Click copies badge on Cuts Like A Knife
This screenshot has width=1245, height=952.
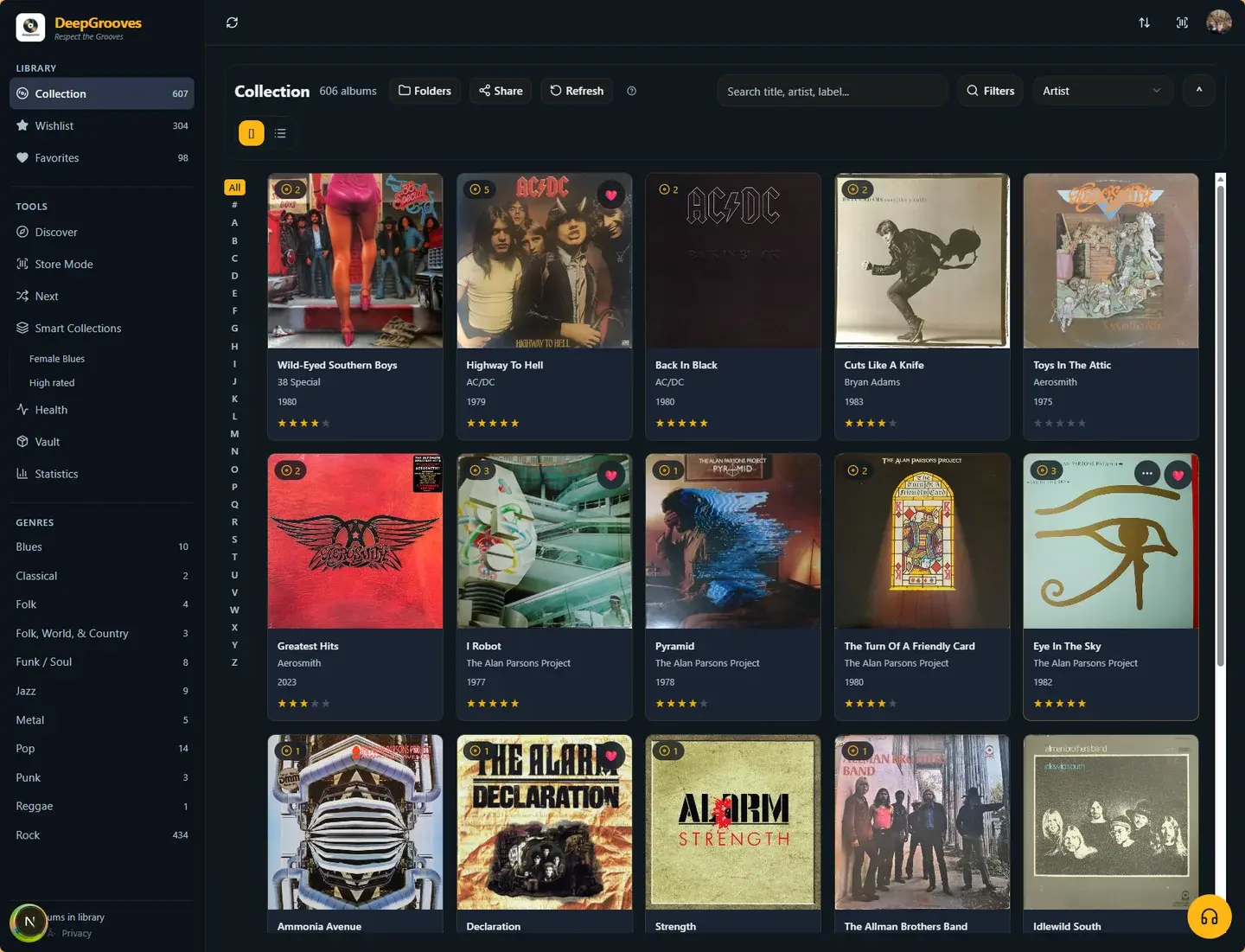pyautogui.click(x=858, y=189)
